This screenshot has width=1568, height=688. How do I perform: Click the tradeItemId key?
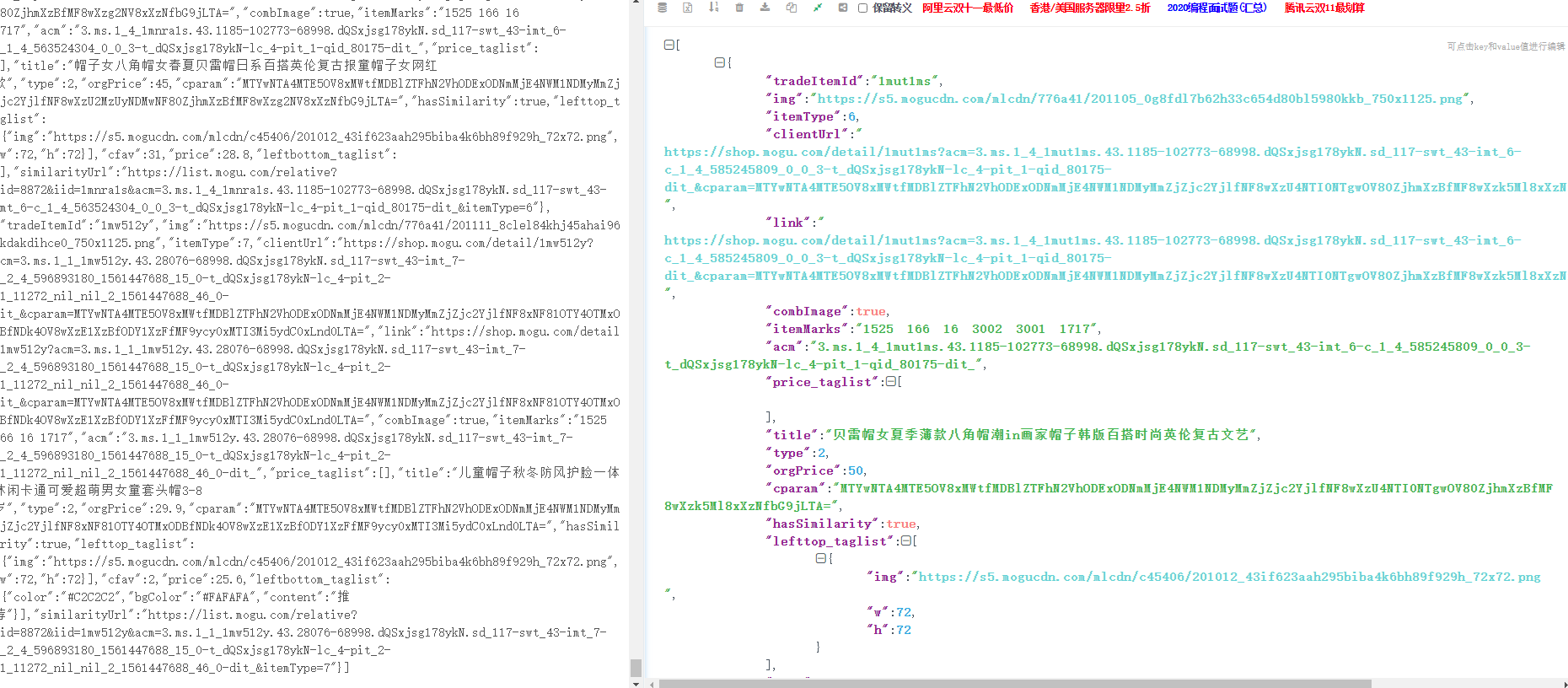click(814, 81)
